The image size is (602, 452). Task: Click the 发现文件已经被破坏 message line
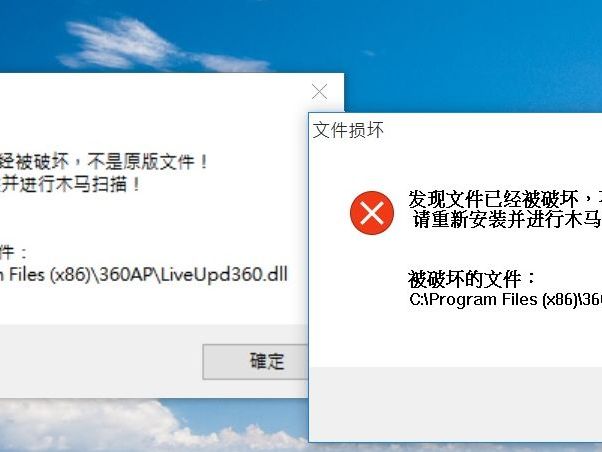coord(504,199)
